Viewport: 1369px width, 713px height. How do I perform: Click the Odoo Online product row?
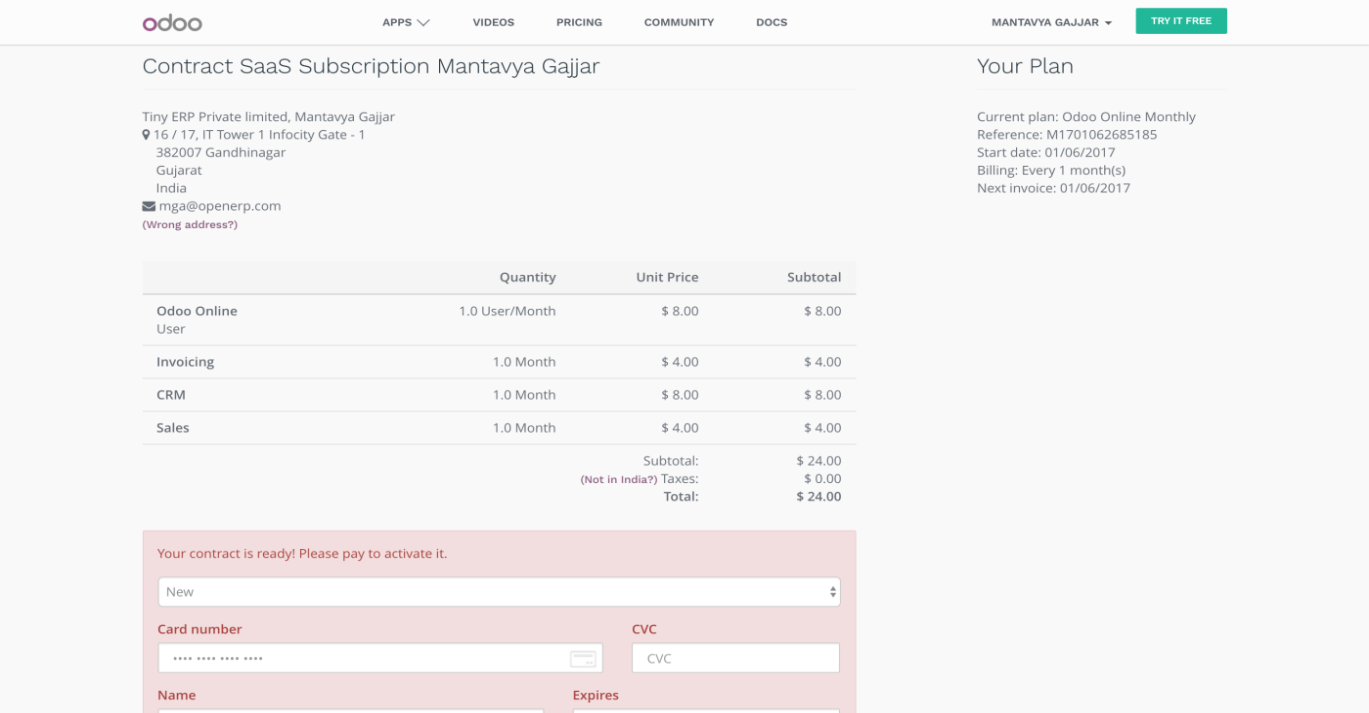point(499,320)
